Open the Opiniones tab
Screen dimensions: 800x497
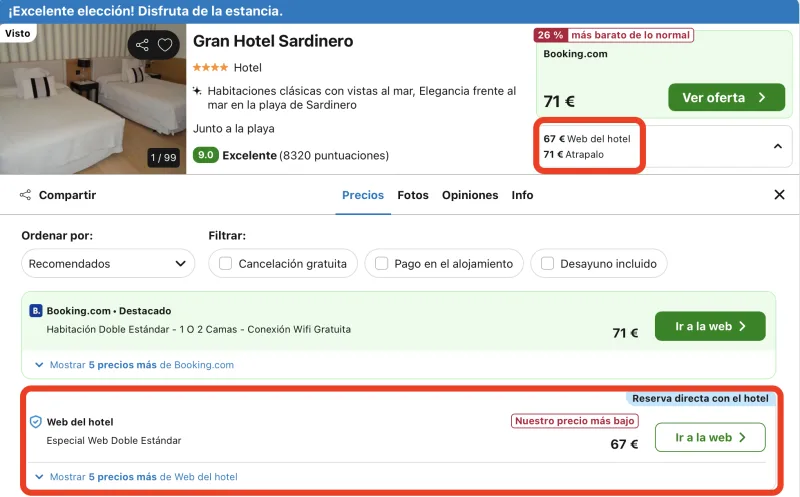coord(470,195)
